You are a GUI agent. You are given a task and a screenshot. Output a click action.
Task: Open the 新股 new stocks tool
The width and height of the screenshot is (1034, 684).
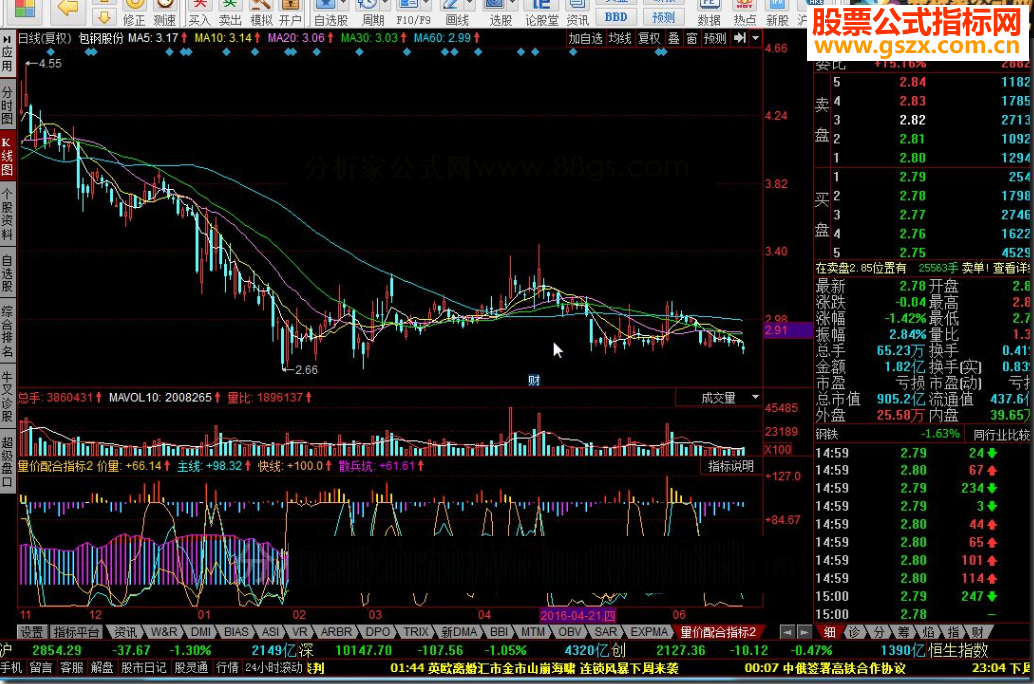tap(777, 14)
